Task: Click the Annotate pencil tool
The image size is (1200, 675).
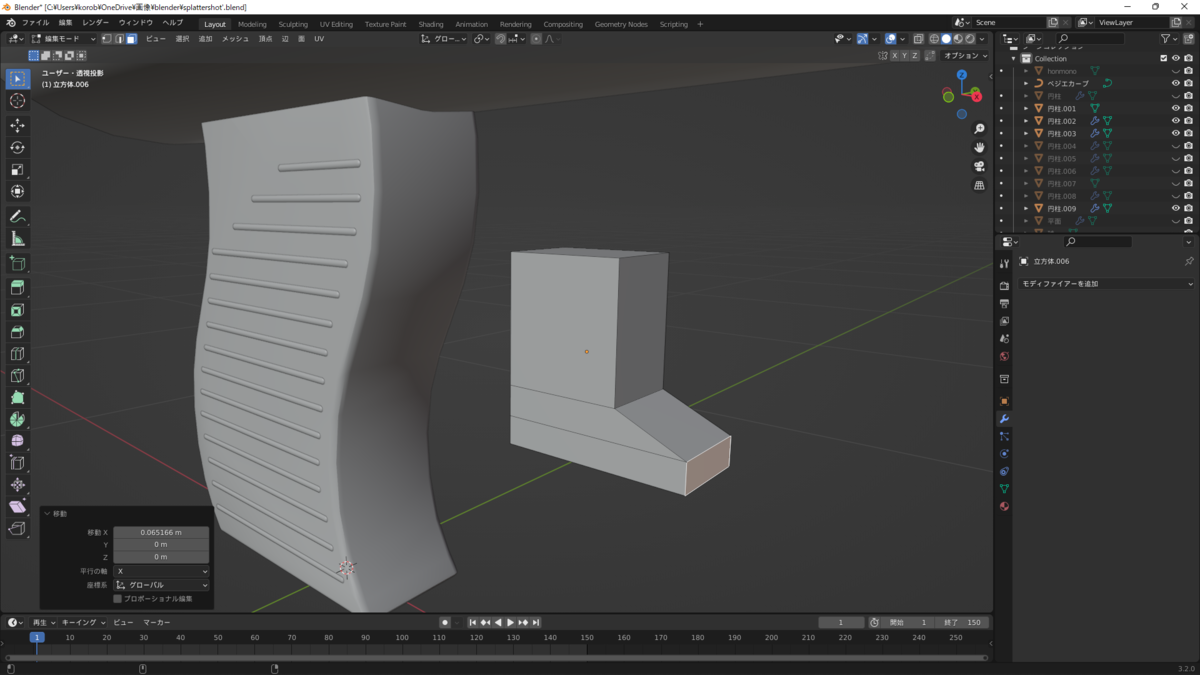Action: [x=17, y=217]
